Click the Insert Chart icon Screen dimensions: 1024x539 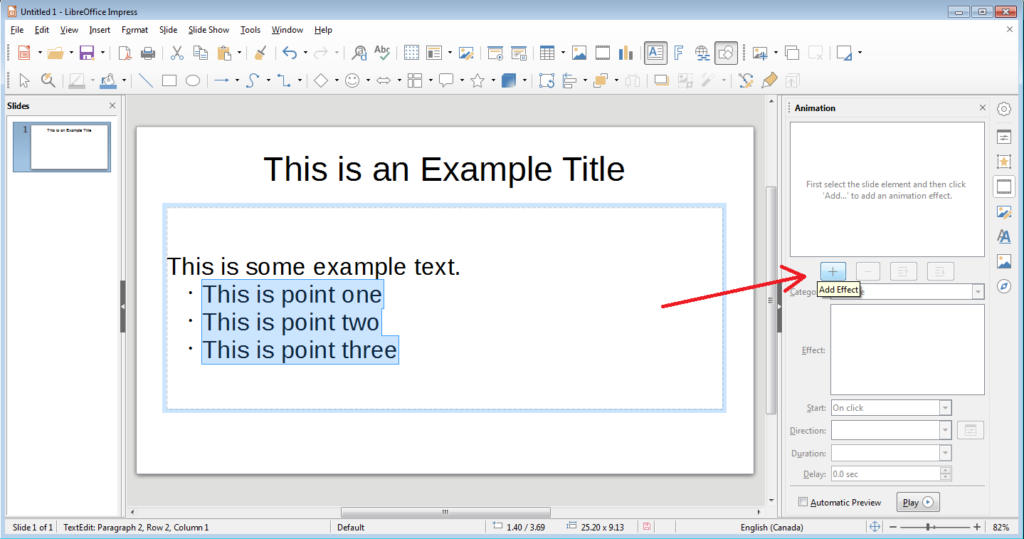(627, 53)
